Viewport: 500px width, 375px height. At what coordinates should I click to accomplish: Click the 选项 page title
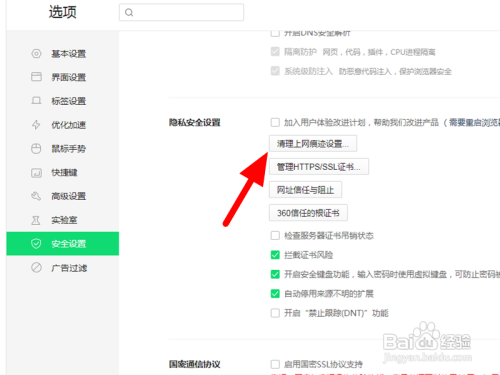click(x=63, y=12)
